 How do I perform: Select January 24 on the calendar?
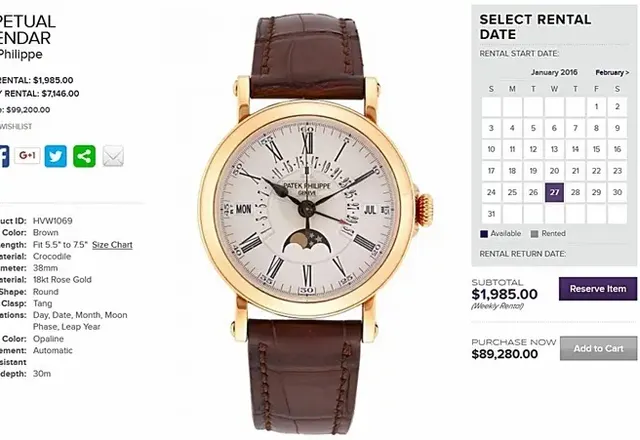click(491, 192)
